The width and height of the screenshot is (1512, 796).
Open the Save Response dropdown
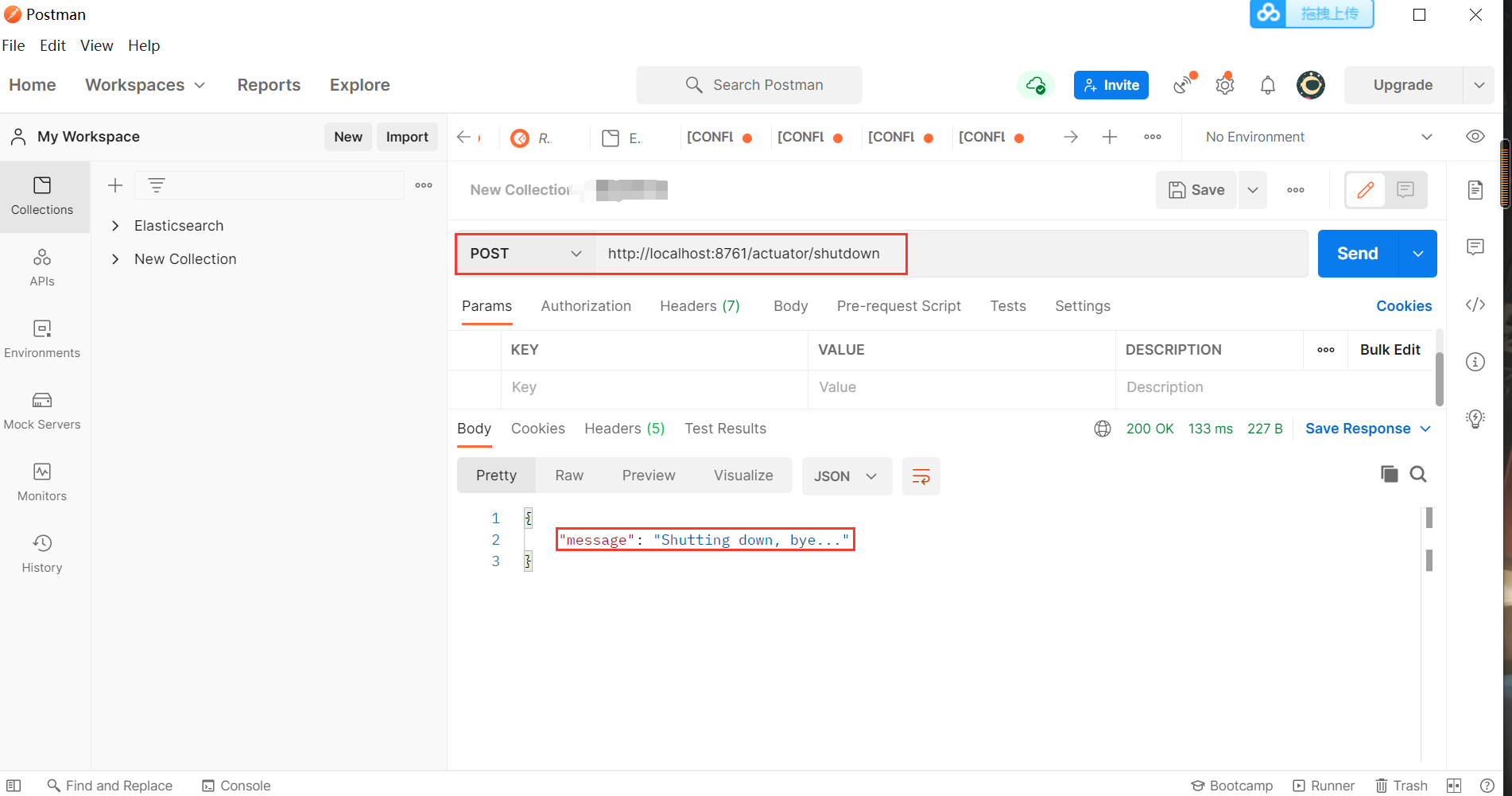pyautogui.click(x=1368, y=429)
